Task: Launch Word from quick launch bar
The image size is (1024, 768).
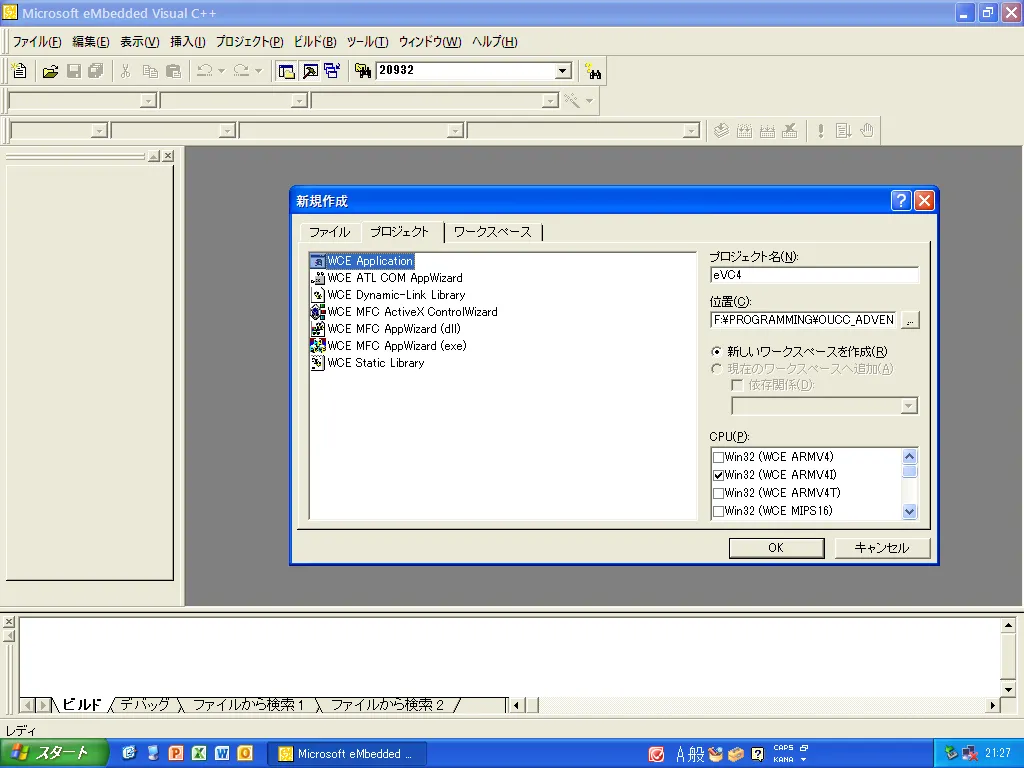Action: 222,753
